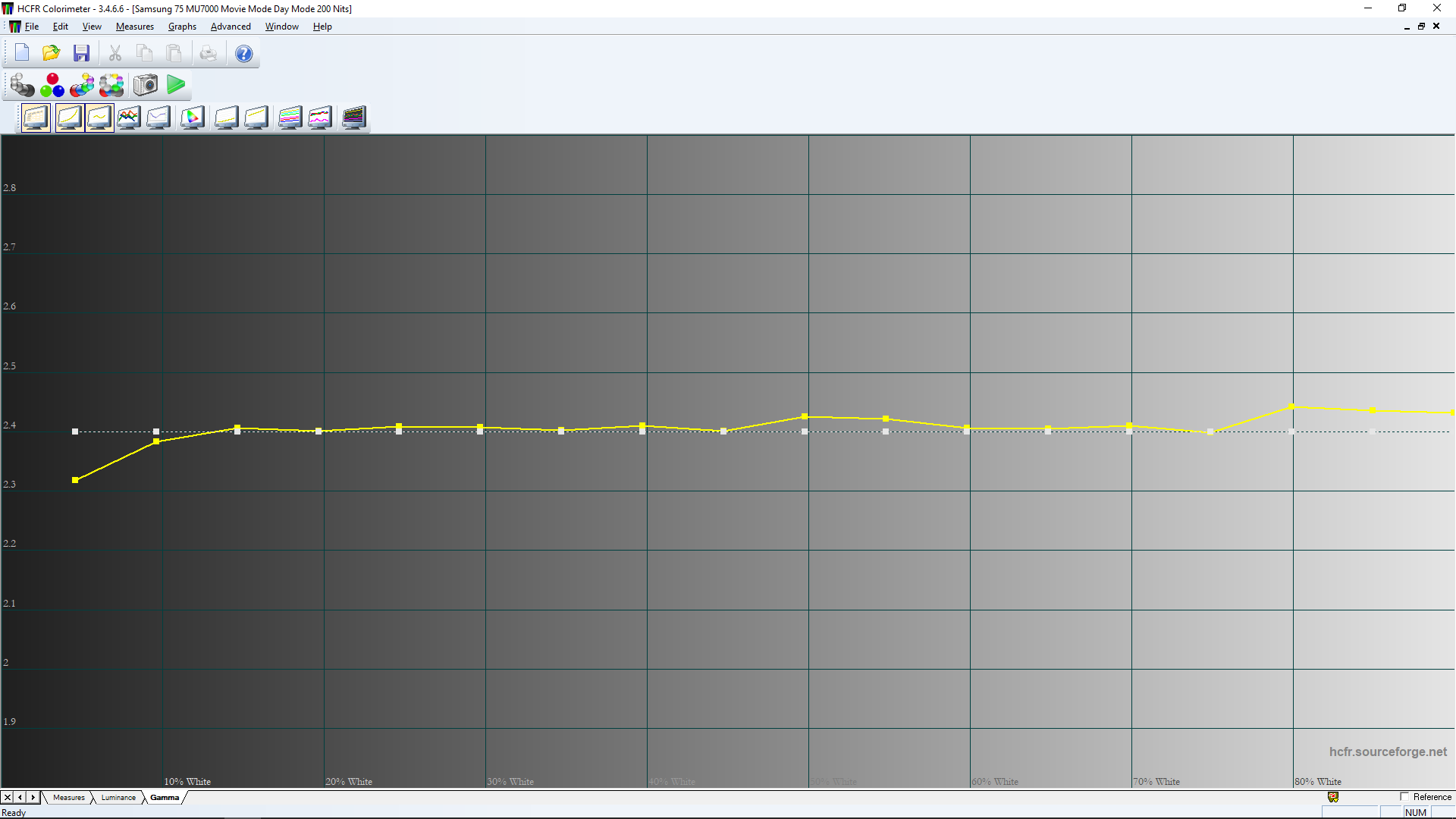Viewport: 1456px width, 819px height.
Task: Expand the Window menu
Action: click(281, 27)
